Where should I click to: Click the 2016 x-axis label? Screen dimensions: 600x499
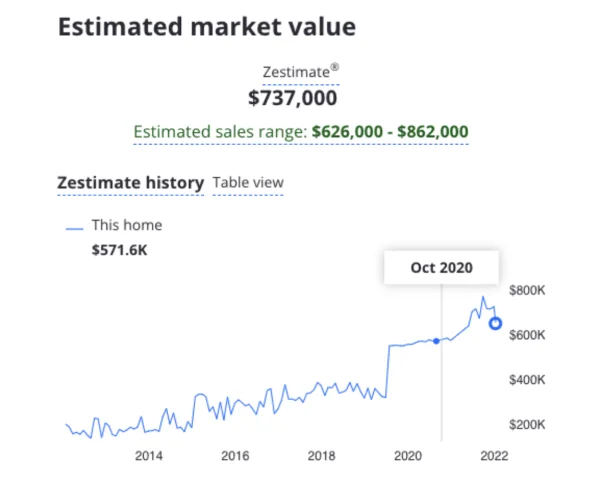(235, 456)
